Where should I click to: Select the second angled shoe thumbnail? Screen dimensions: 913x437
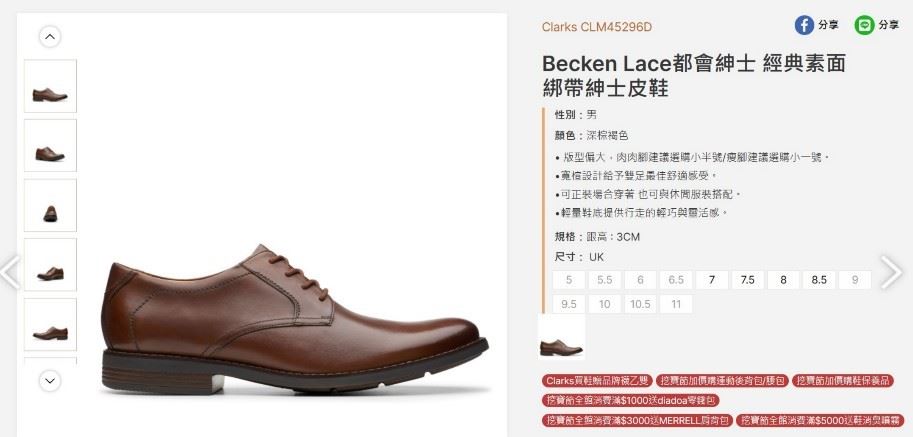50,145
